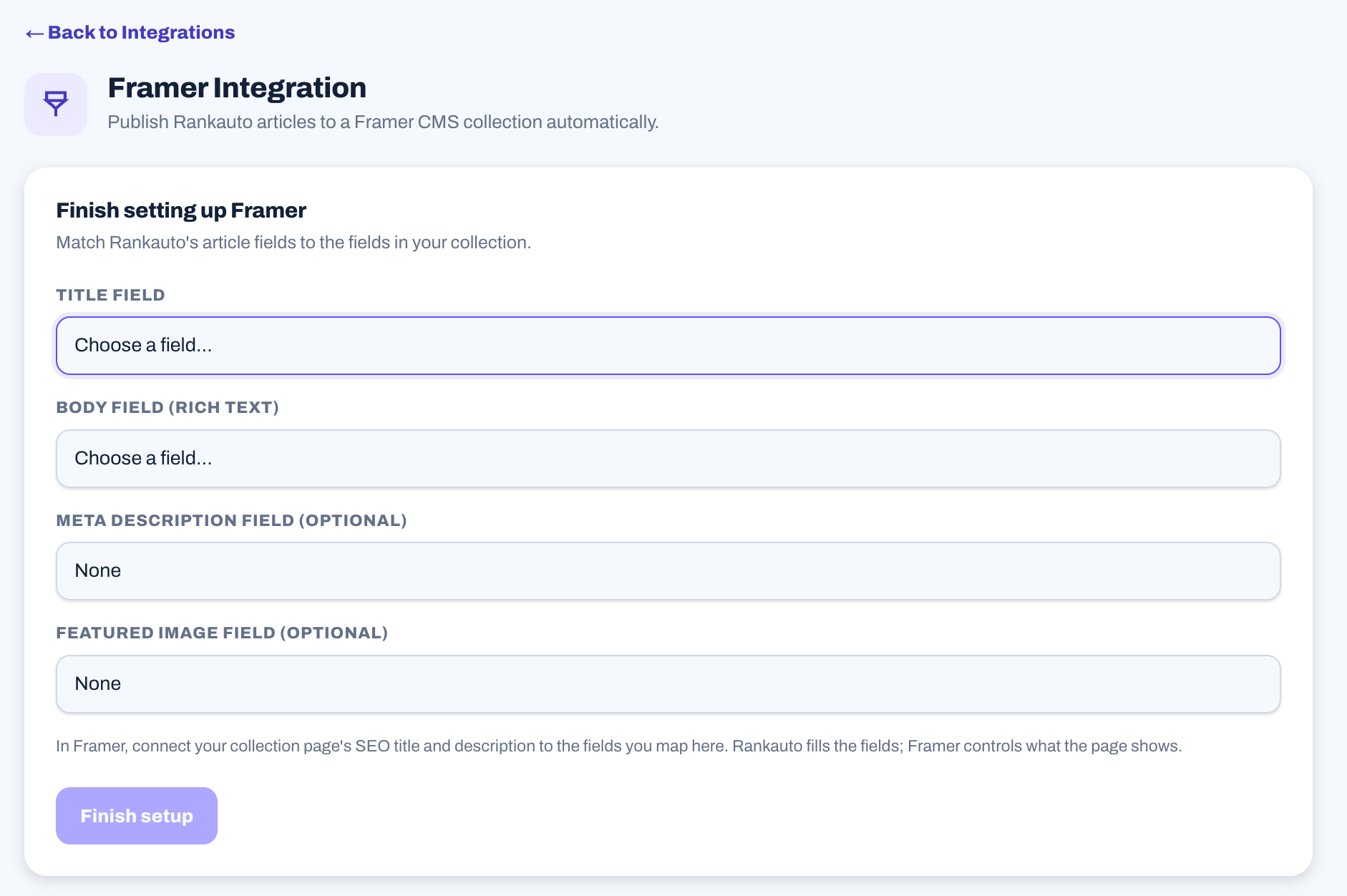Click the BODY FIELD (RICH TEXT) label

point(167,407)
